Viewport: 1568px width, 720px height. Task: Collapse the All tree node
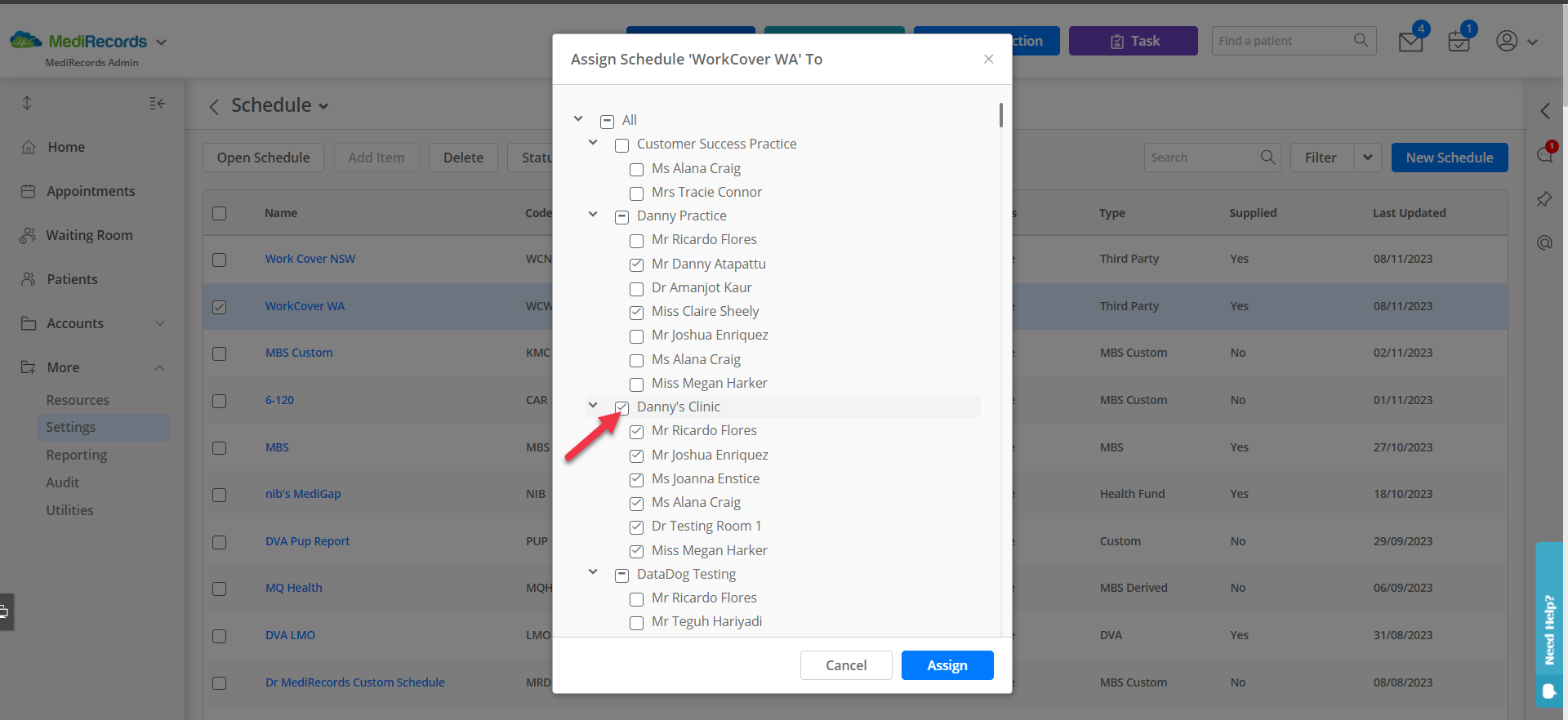pos(578,119)
